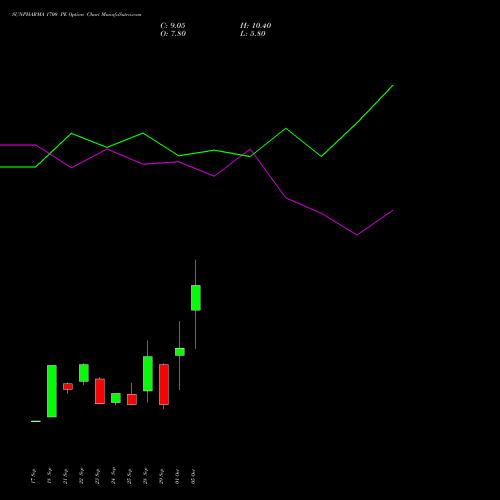Click the 24 Sep date label
Viewport: 500px width, 500px height.
[x=113, y=476]
